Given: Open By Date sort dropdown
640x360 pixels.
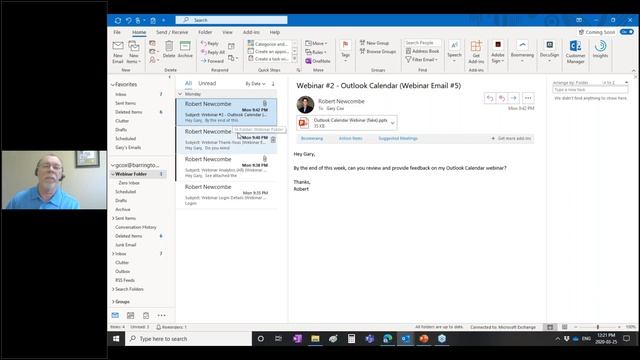Looking at the screenshot, I should (255, 84).
